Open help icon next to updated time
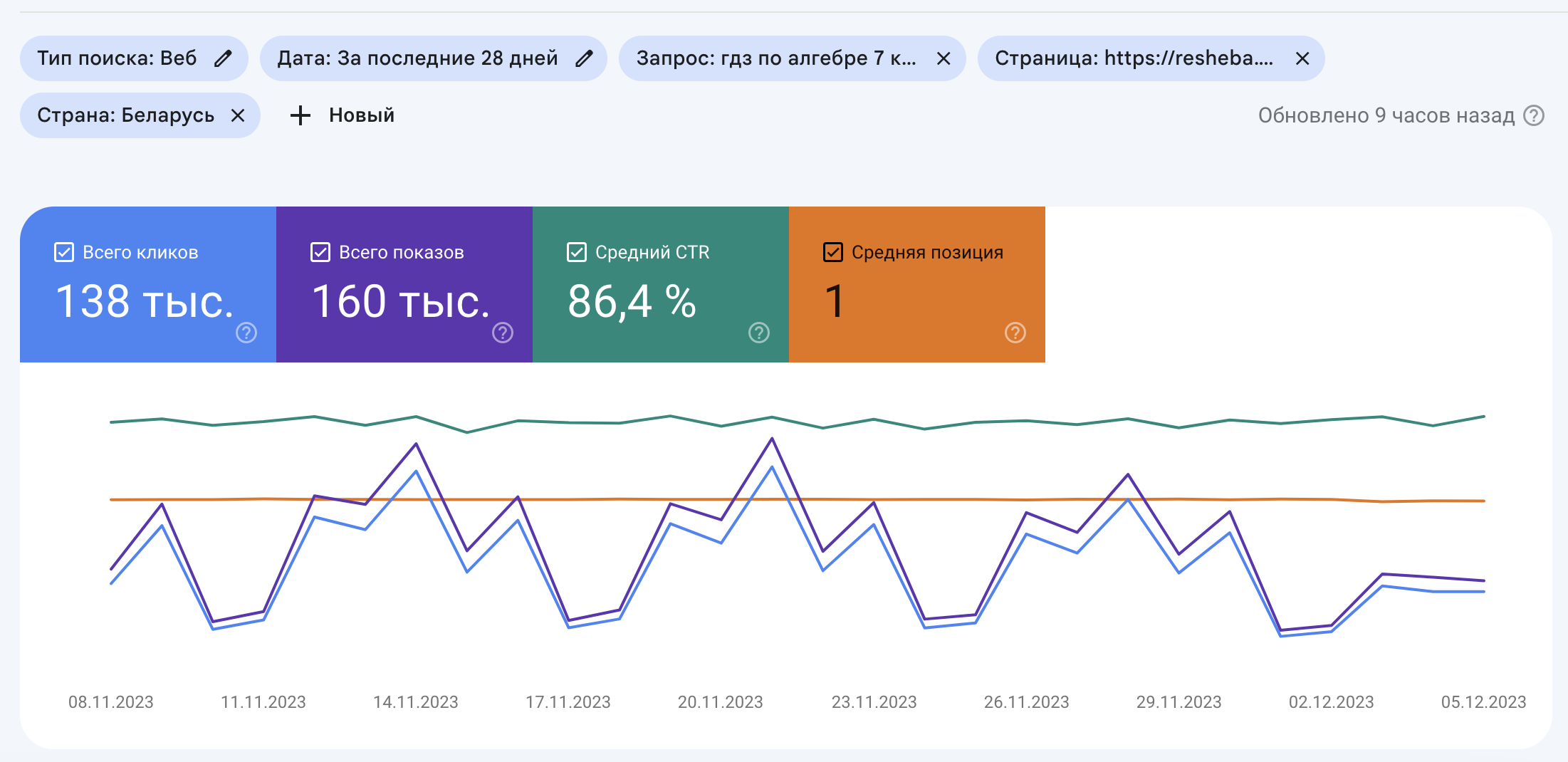This screenshot has height=762, width=1568. tap(1534, 115)
